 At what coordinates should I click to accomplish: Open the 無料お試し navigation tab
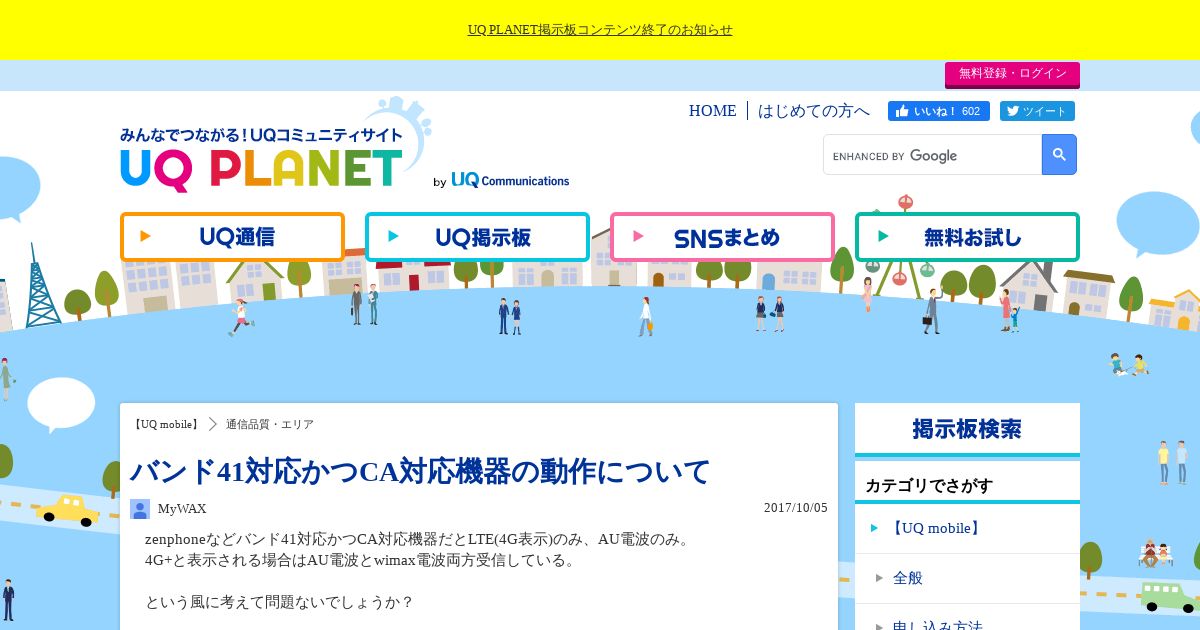click(967, 237)
